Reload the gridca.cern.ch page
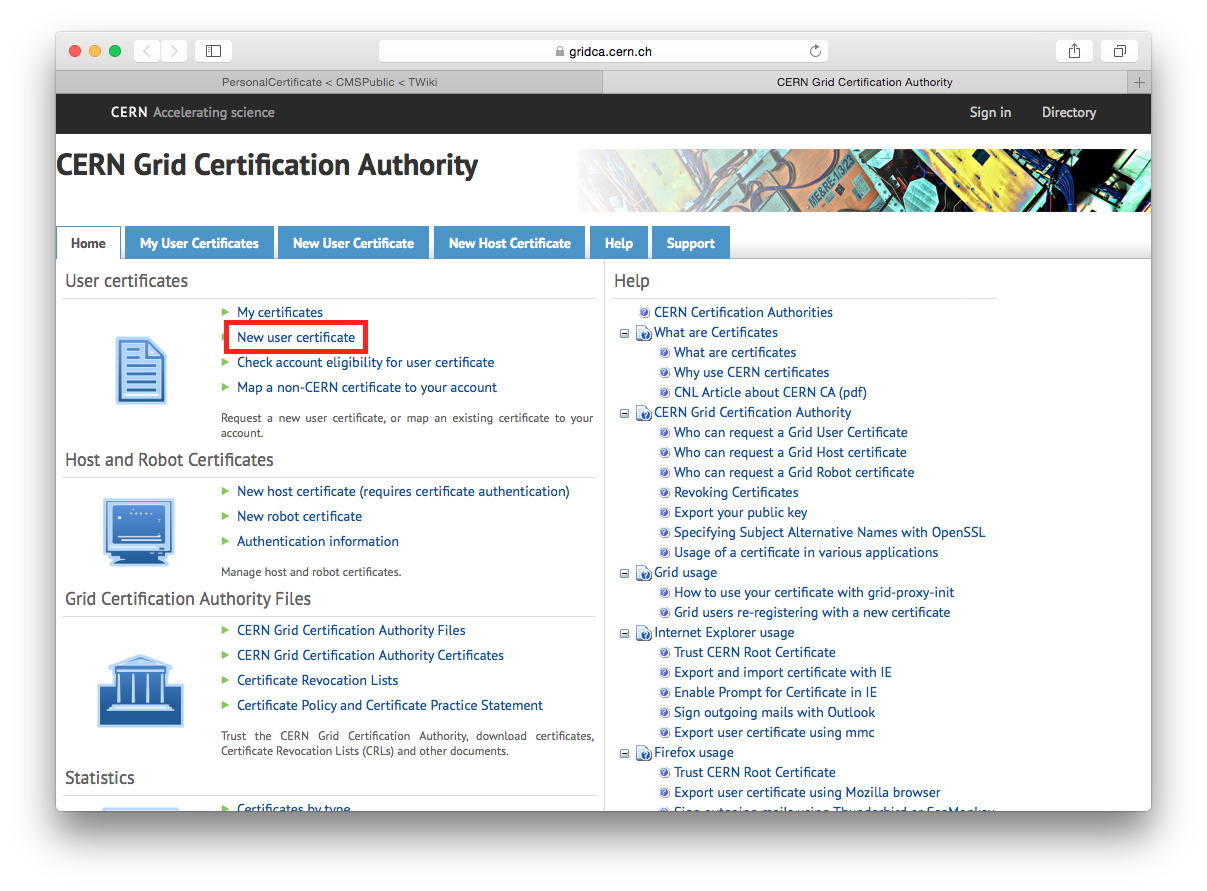Viewport: 1207px width, 891px height. 815,51
